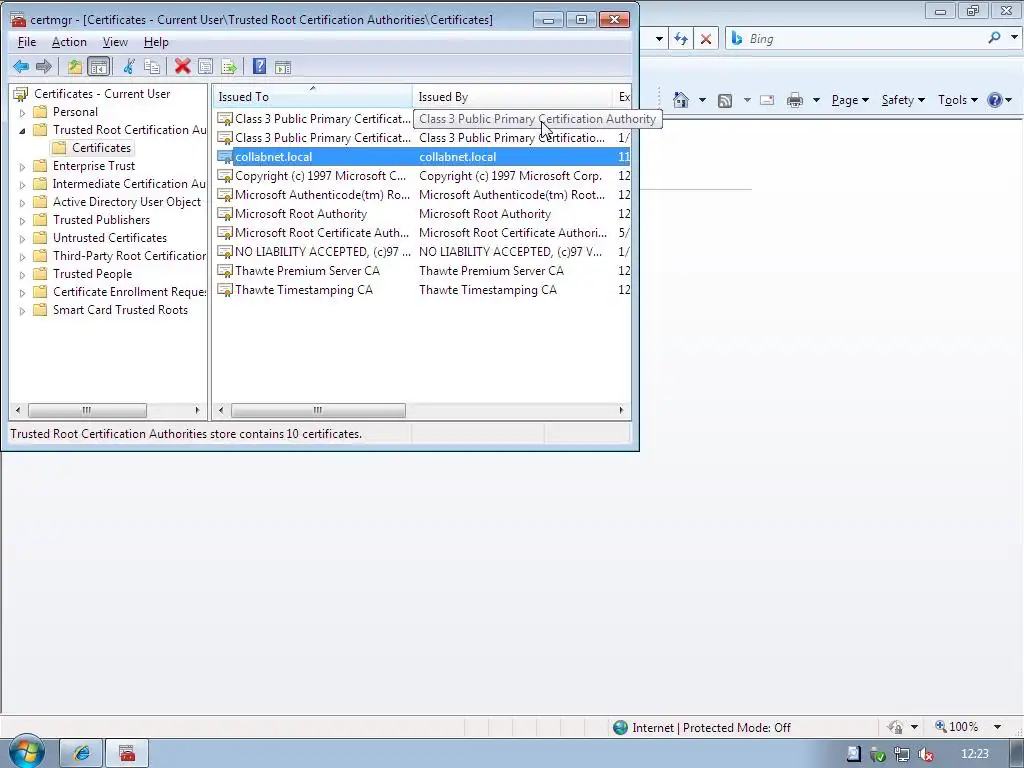Click the Back arrow in certmgr toolbar
Screen dimensions: 1024x768
(x=21, y=67)
